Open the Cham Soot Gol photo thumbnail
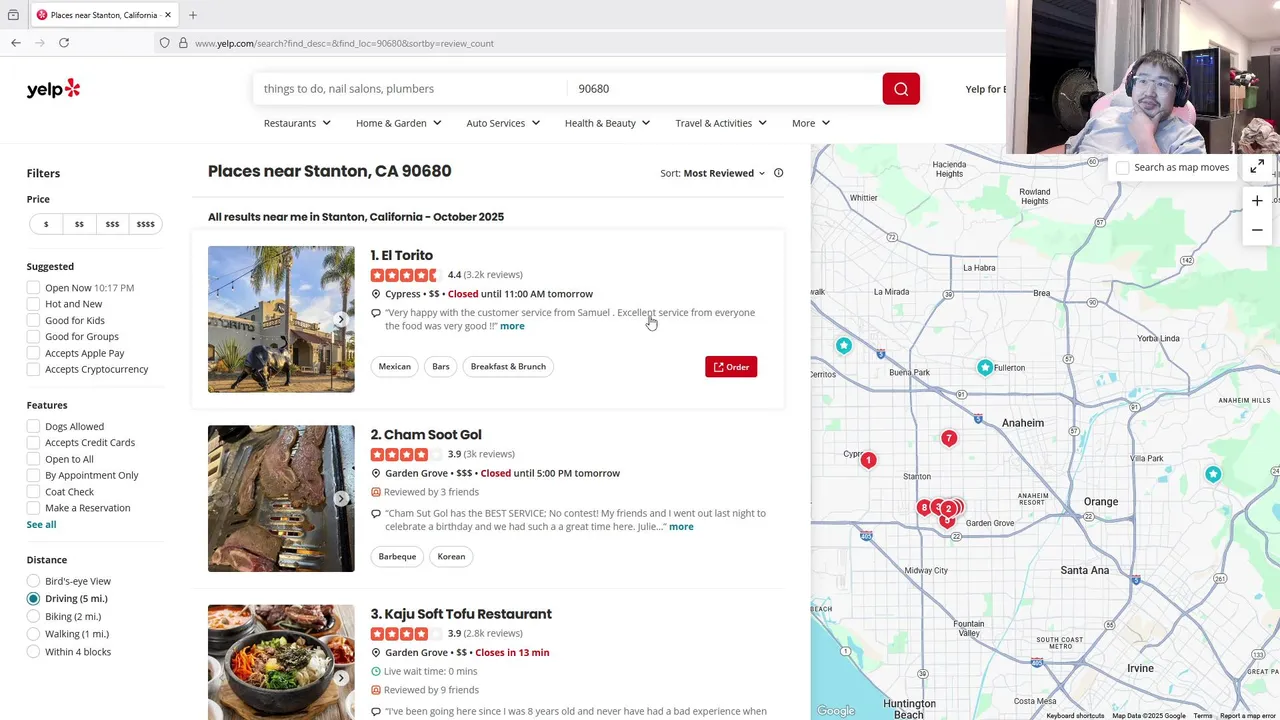This screenshot has width=1280, height=720. pyautogui.click(x=281, y=499)
